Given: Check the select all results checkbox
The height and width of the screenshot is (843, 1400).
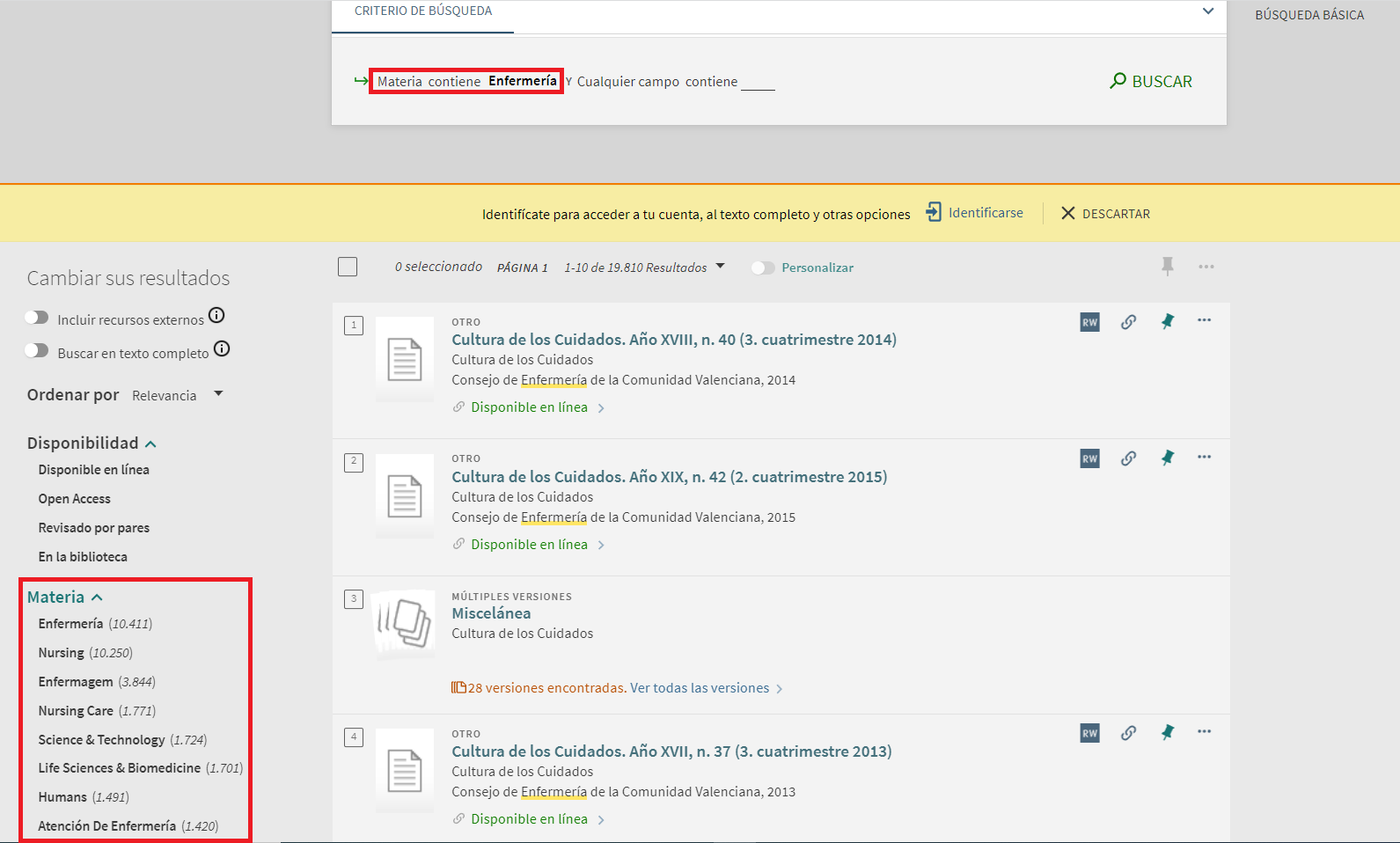Looking at the screenshot, I should click(348, 267).
